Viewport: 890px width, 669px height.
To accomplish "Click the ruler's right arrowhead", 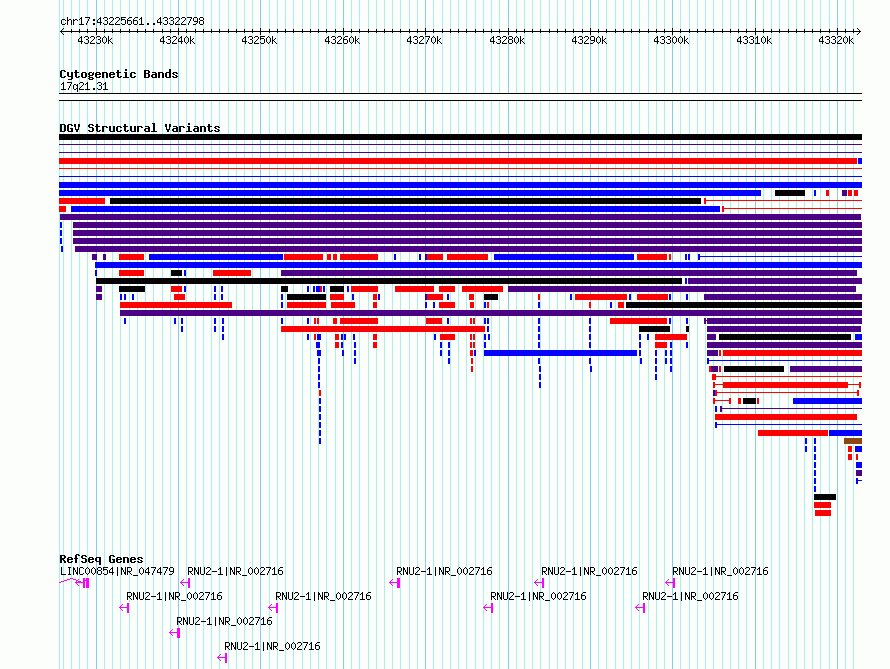I will click(859, 31).
